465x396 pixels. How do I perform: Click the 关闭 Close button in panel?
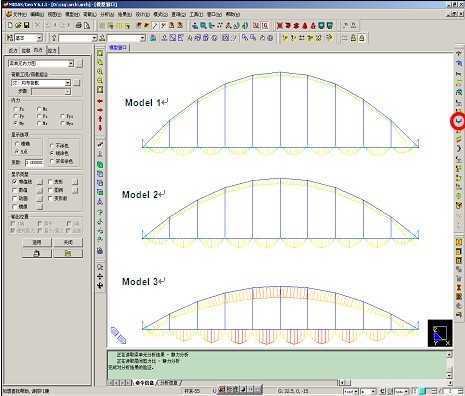[x=68, y=242]
